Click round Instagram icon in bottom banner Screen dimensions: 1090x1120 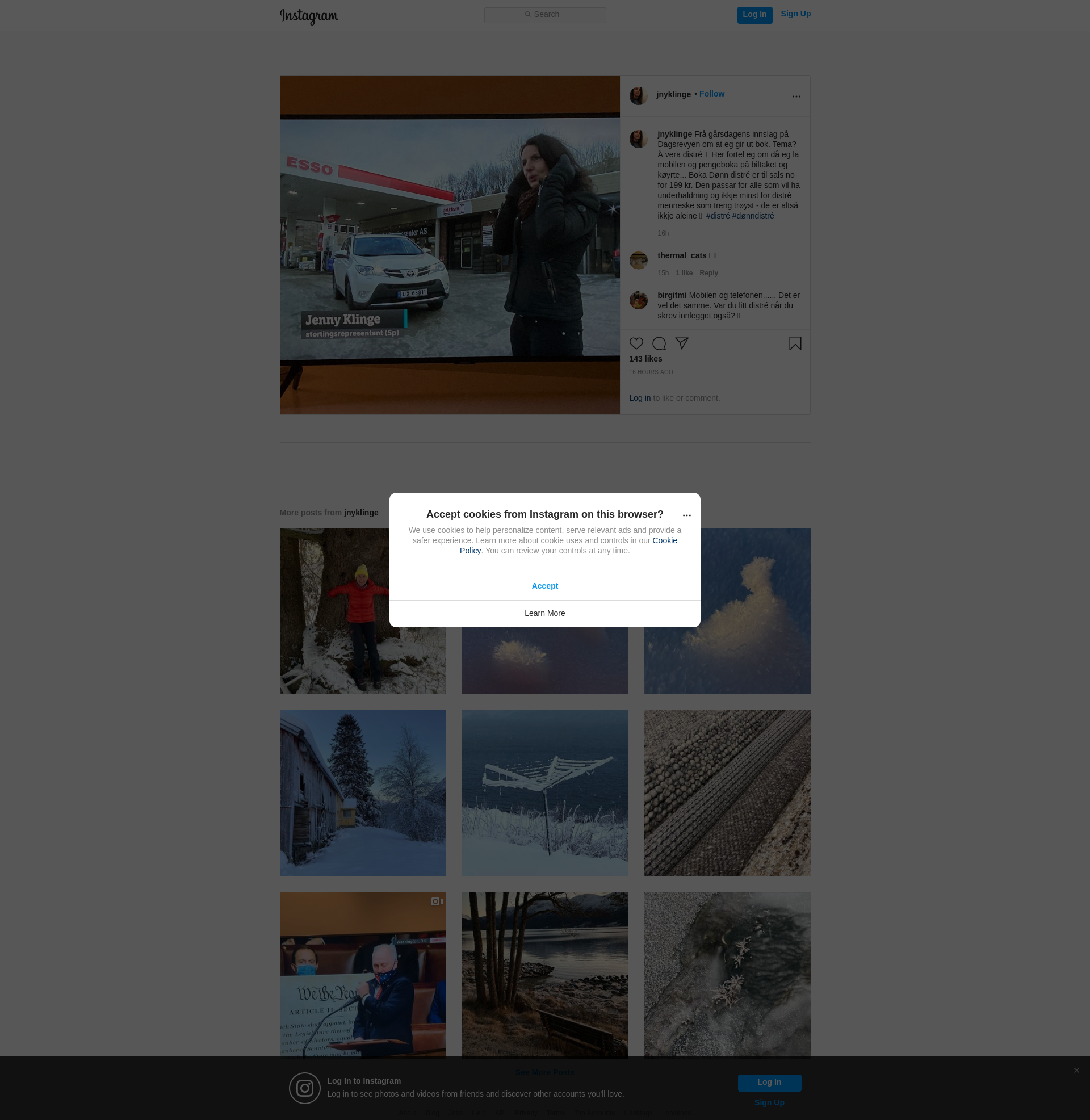click(304, 1088)
